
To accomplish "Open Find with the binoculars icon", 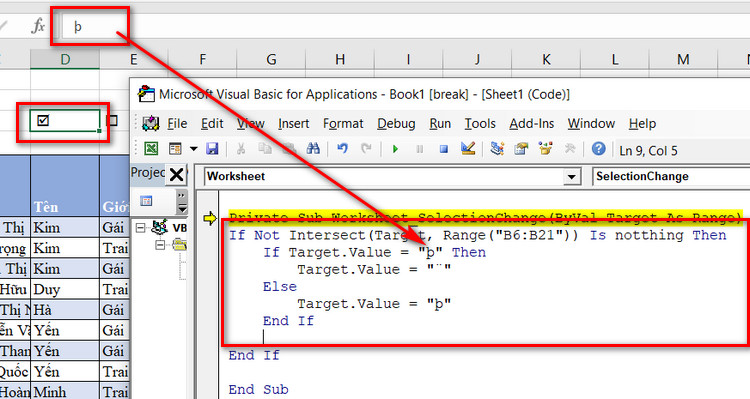I will pos(313,149).
